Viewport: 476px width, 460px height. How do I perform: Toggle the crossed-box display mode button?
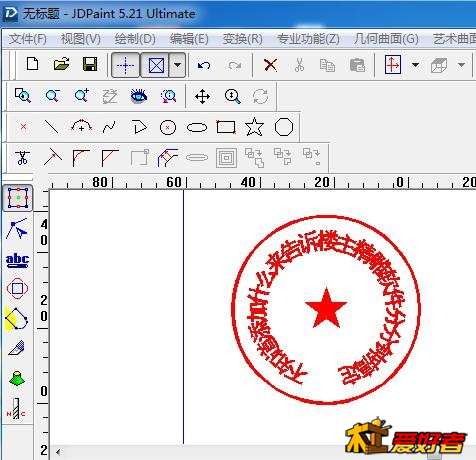coord(156,65)
